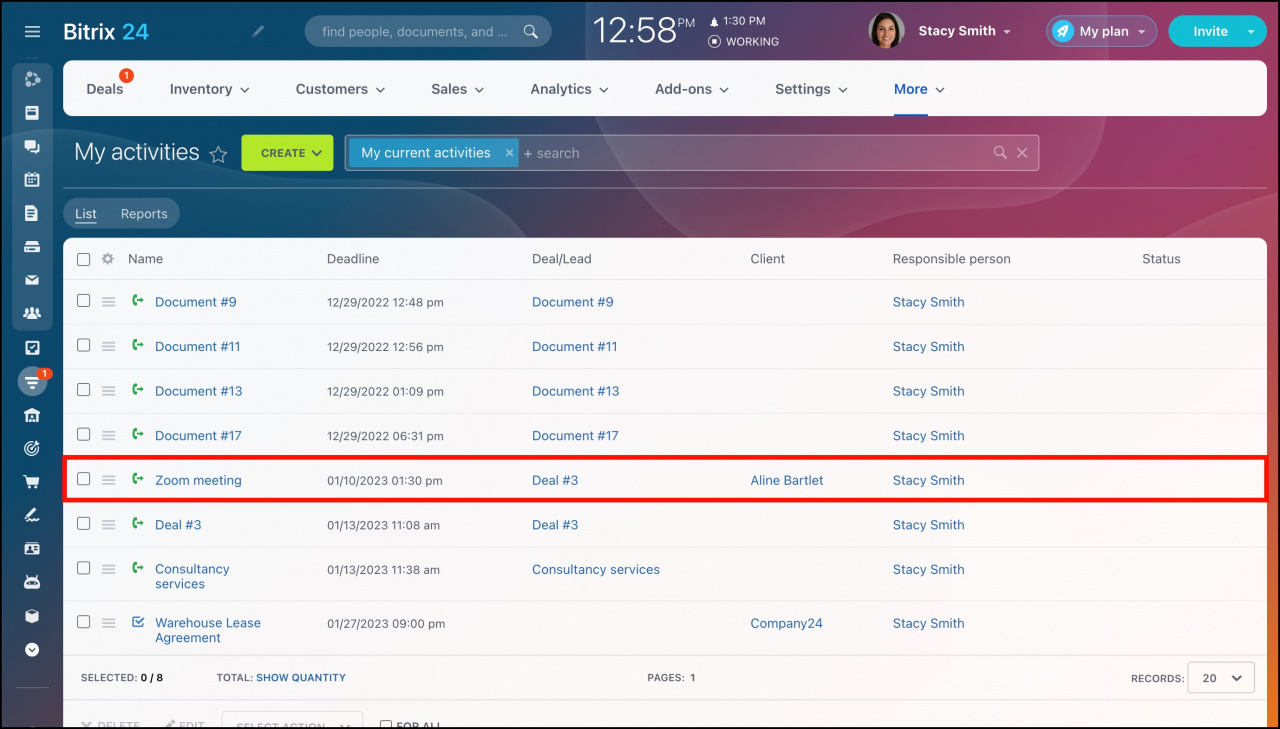Expand the Inventory menu
1280x729 pixels.
pos(210,89)
